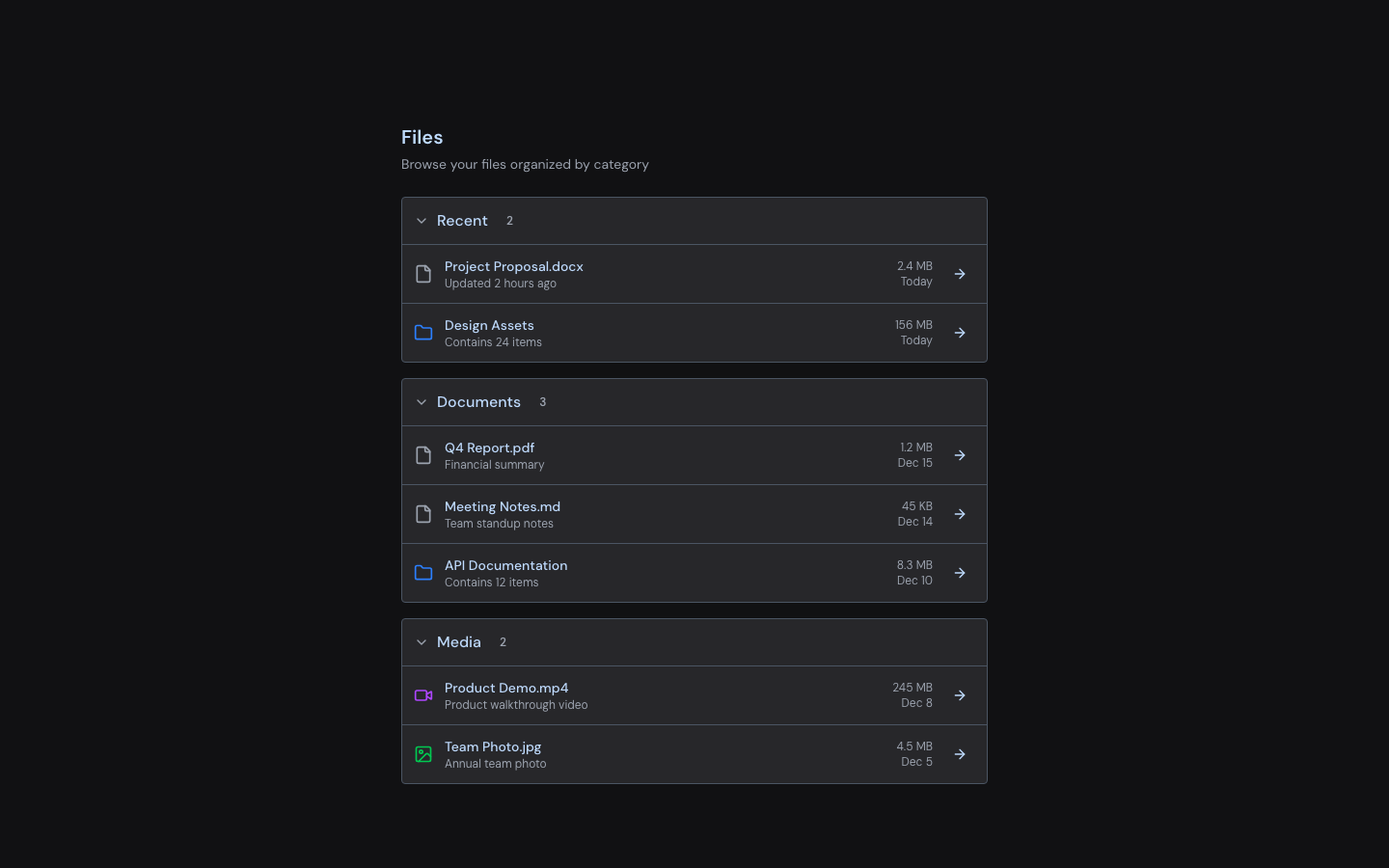Click the arrow button for Team Photo.jpg
Image resolution: width=1389 pixels, height=868 pixels.
click(960, 754)
